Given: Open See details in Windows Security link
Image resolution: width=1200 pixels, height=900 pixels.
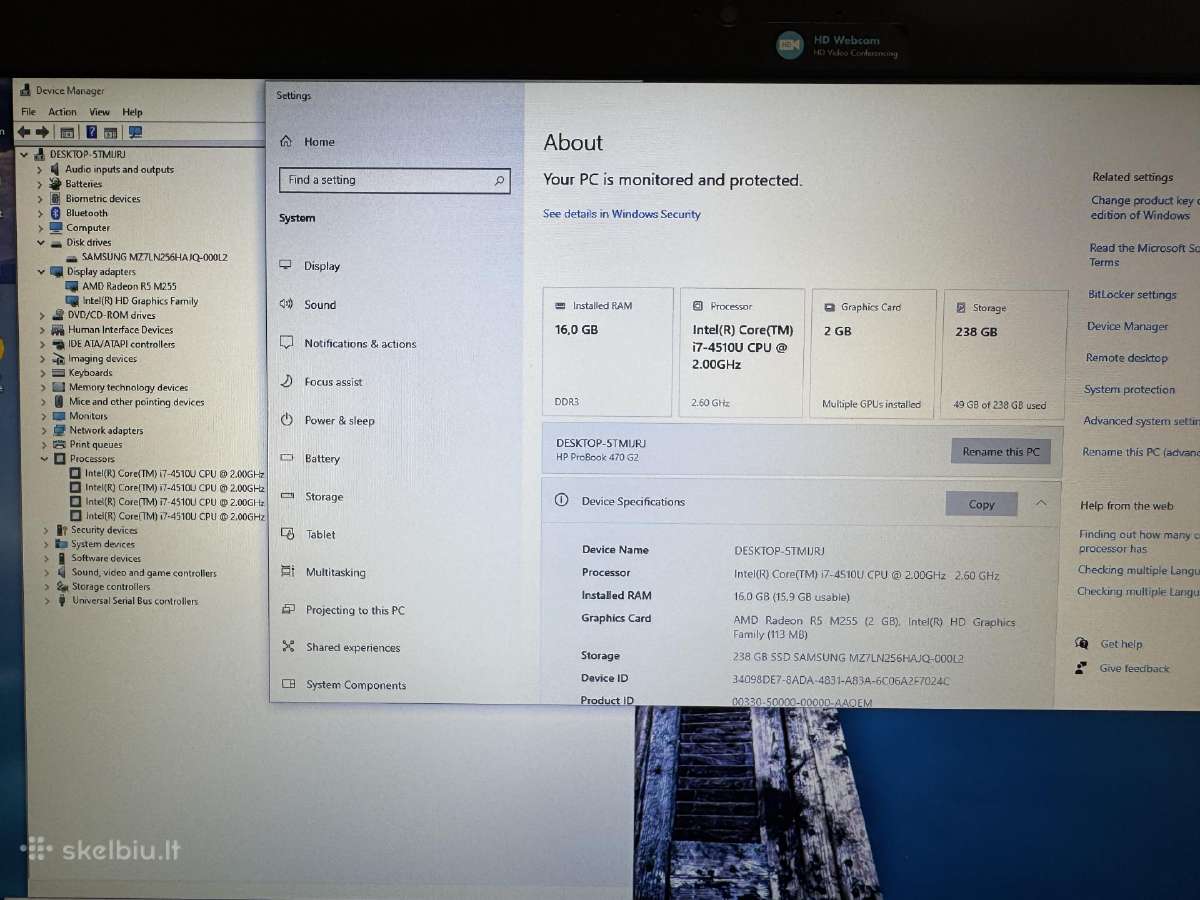Looking at the screenshot, I should pos(621,214).
